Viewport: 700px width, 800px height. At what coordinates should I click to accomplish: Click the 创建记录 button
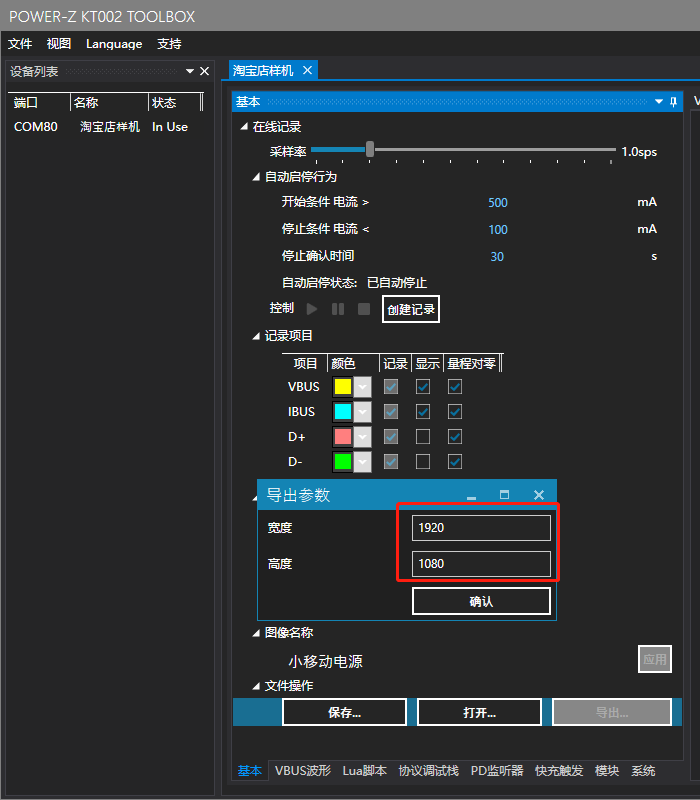[x=411, y=309]
